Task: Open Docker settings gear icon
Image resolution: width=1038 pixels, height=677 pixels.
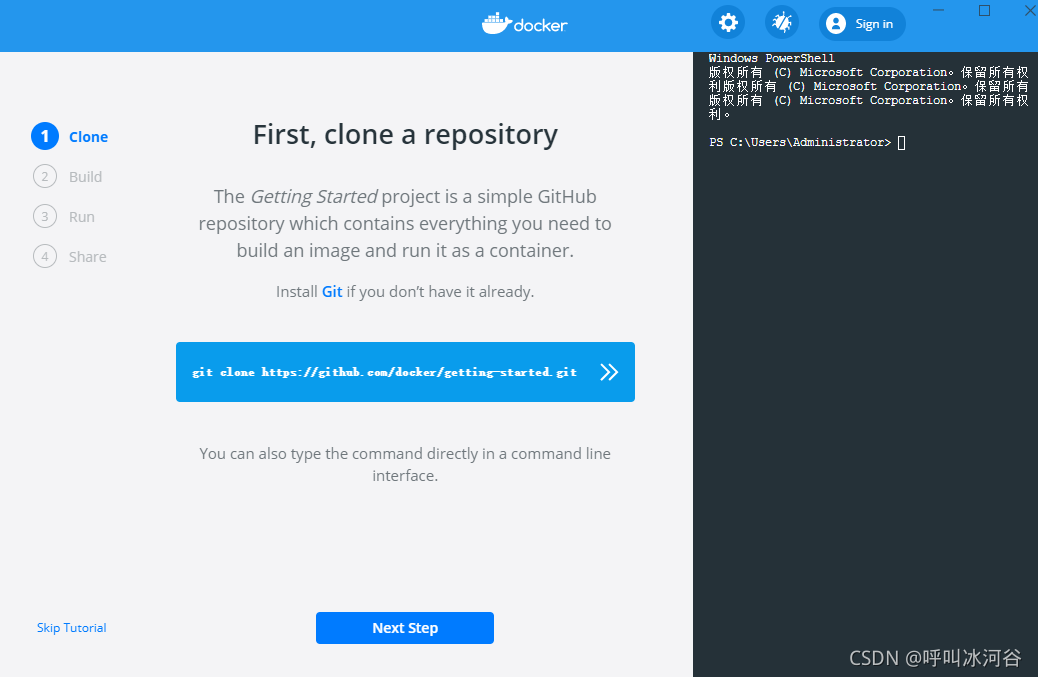Action: click(x=728, y=23)
